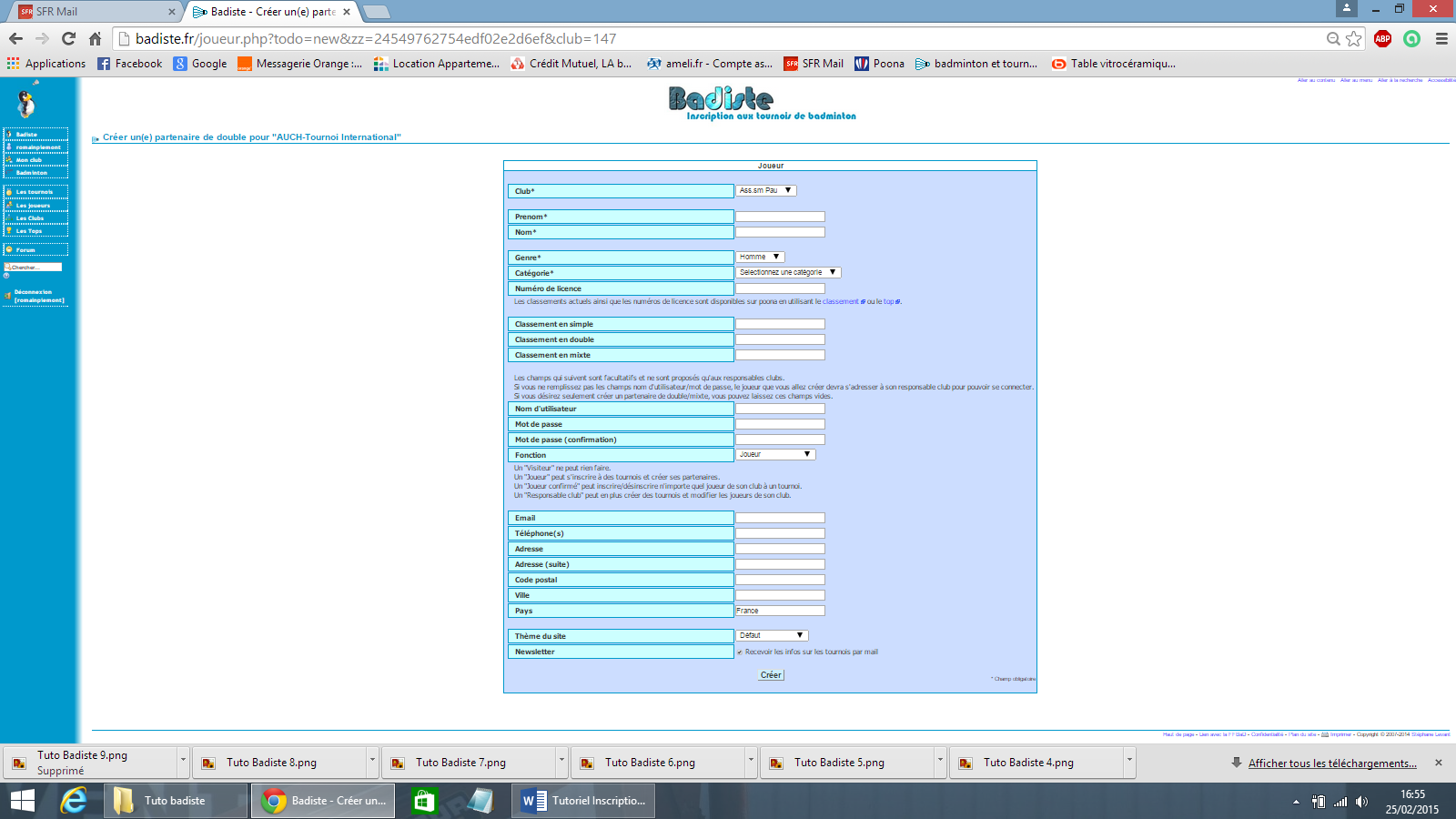Click the Téléphone(s) input field

780,533
